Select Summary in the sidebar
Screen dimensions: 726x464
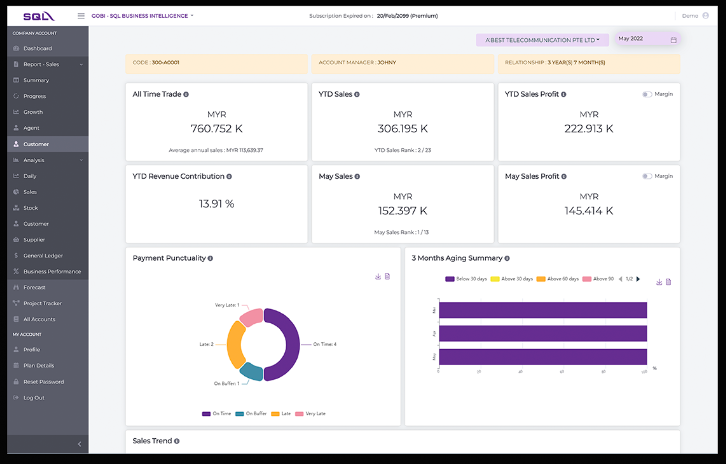(48, 80)
